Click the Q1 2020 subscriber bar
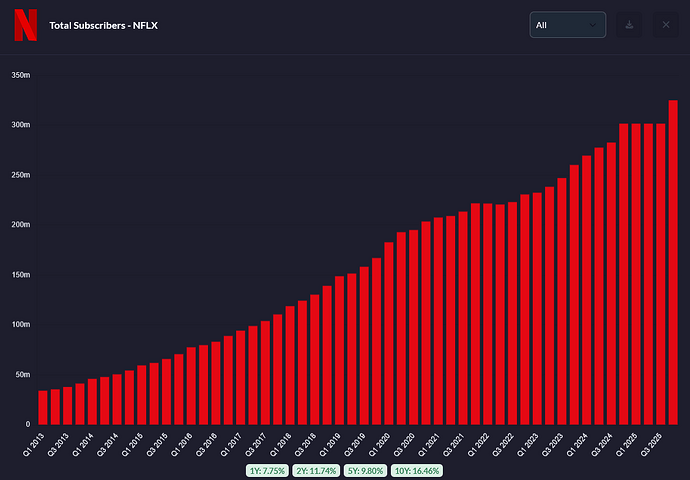The image size is (690, 480). pyautogui.click(x=389, y=333)
